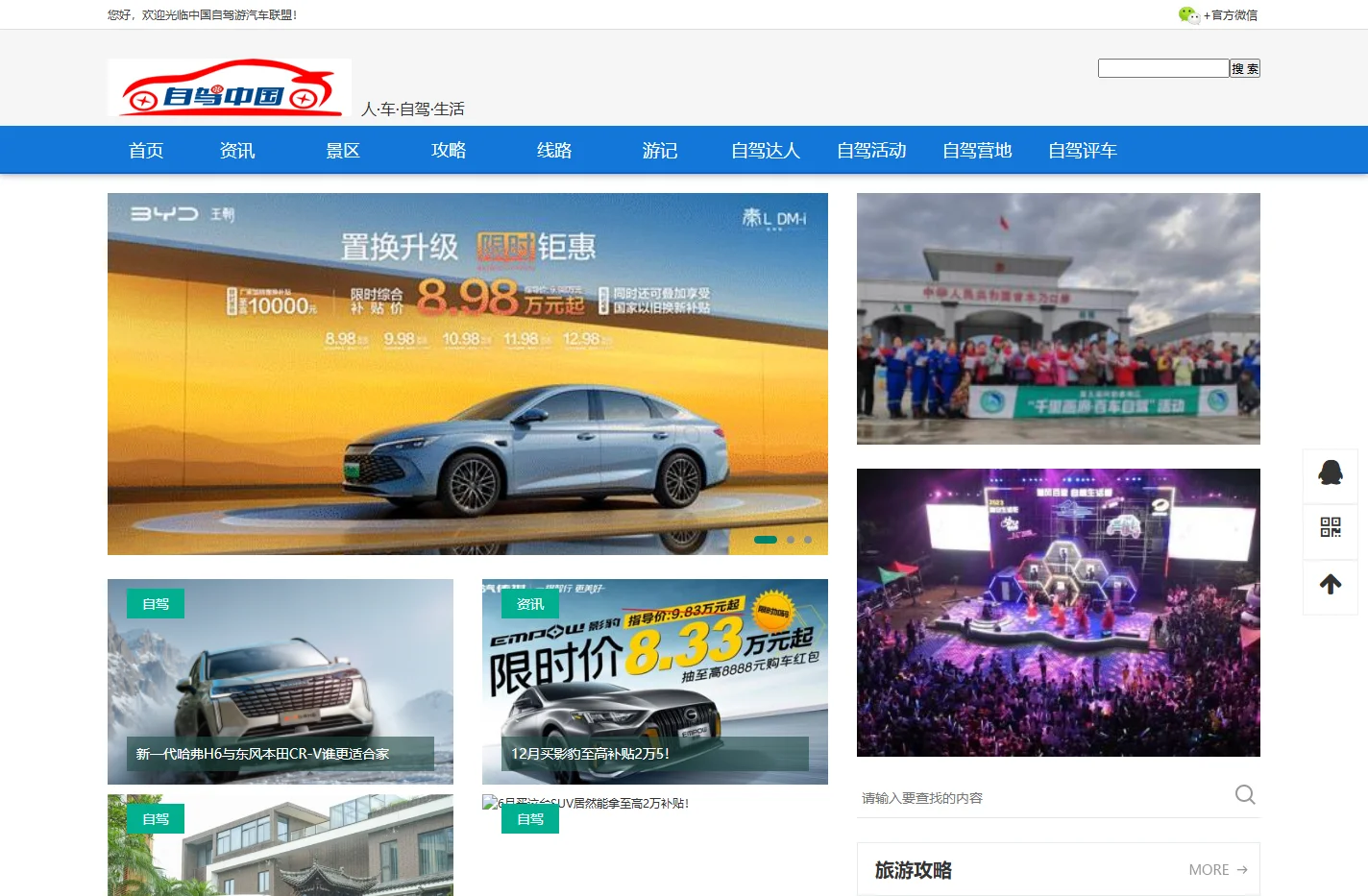Open 自驾达人 nav item

pos(766,150)
